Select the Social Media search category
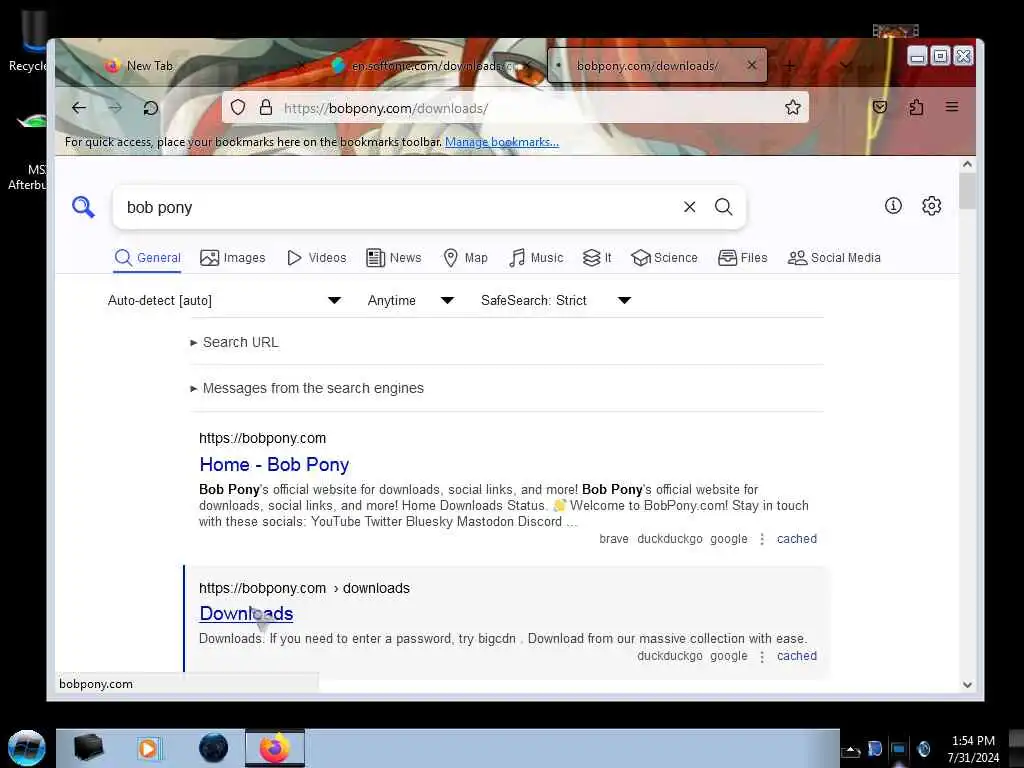Screen dimensions: 1024x768 tap(834, 258)
